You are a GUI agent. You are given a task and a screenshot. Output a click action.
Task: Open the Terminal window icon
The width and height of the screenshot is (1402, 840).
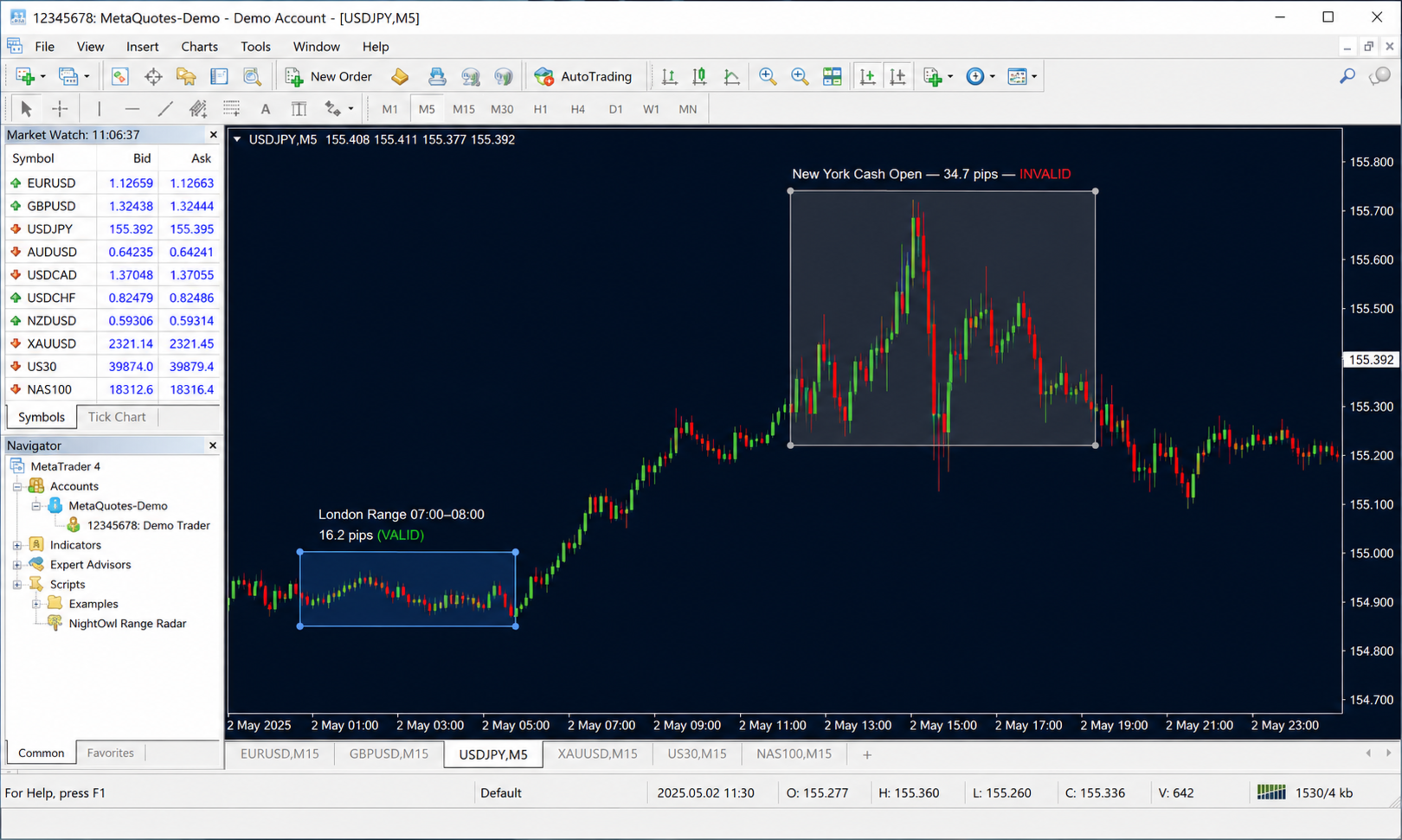pos(219,76)
